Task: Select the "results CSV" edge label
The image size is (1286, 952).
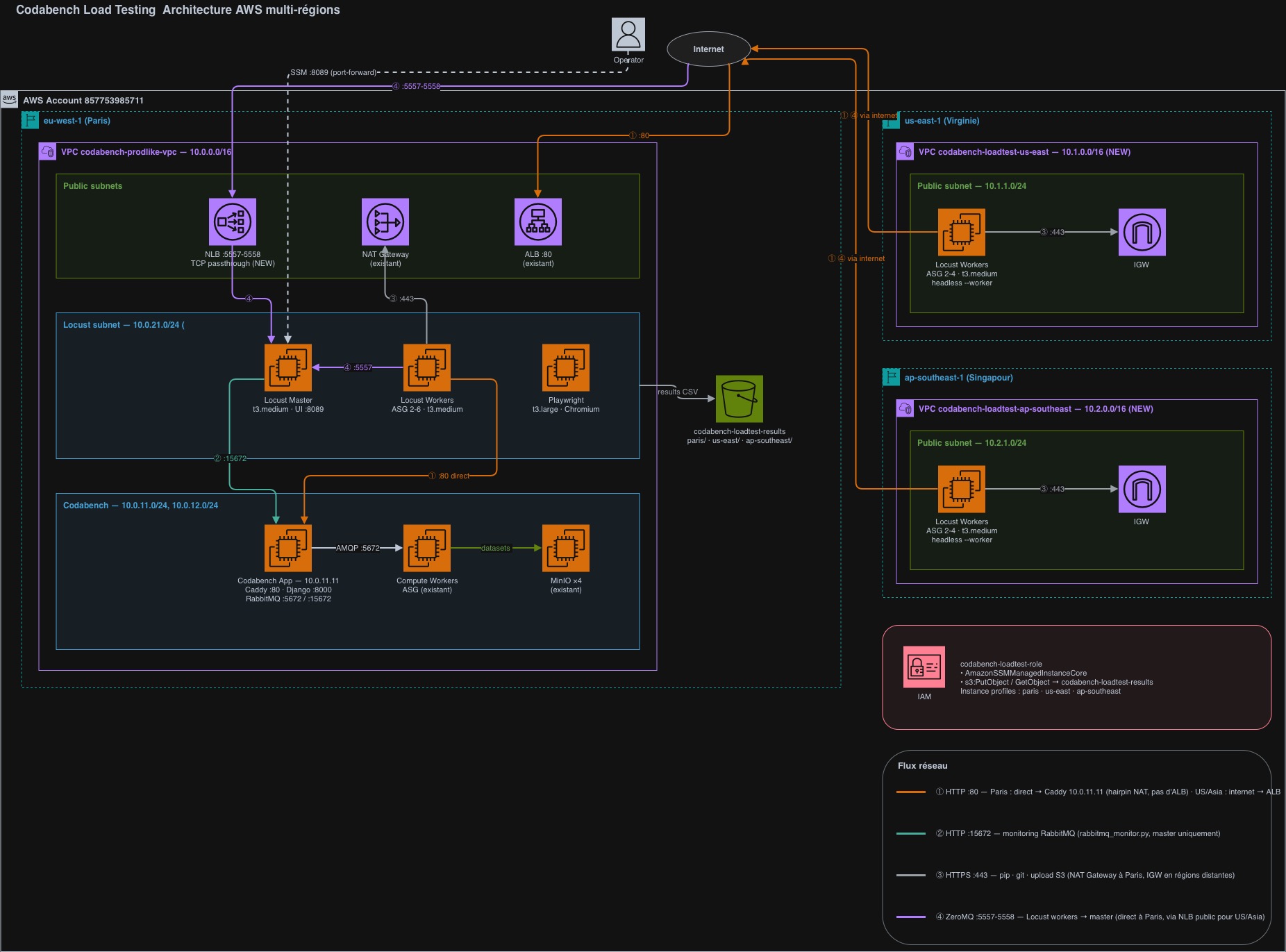Action: (678, 392)
